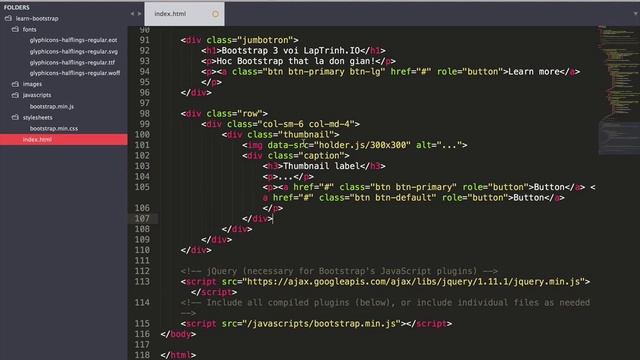Viewport: 640px width, 360px height.
Task: Click line number 118 in gutter
Action: coord(142,355)
